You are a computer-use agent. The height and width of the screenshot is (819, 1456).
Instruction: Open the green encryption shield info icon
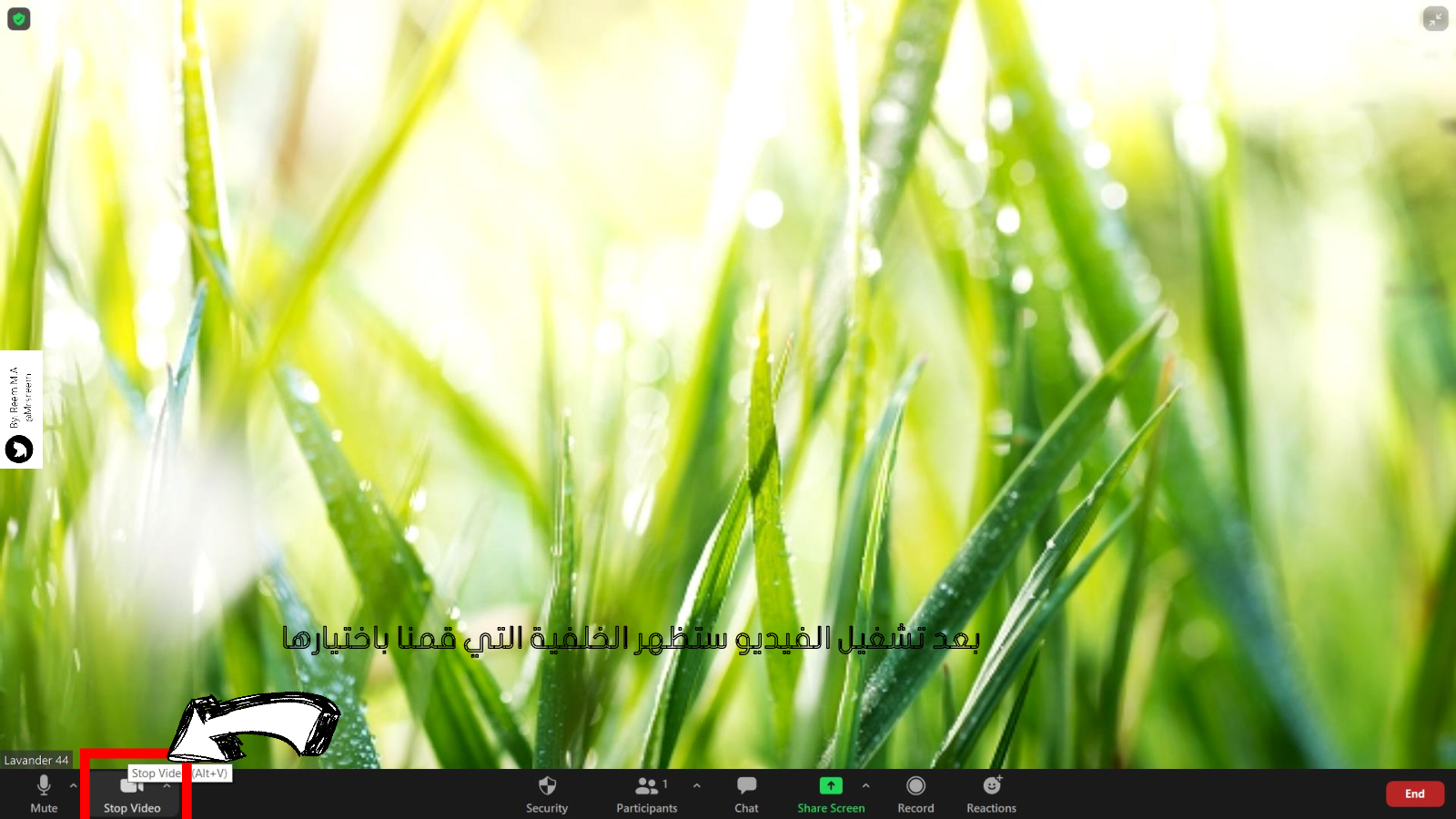[19, 19]
